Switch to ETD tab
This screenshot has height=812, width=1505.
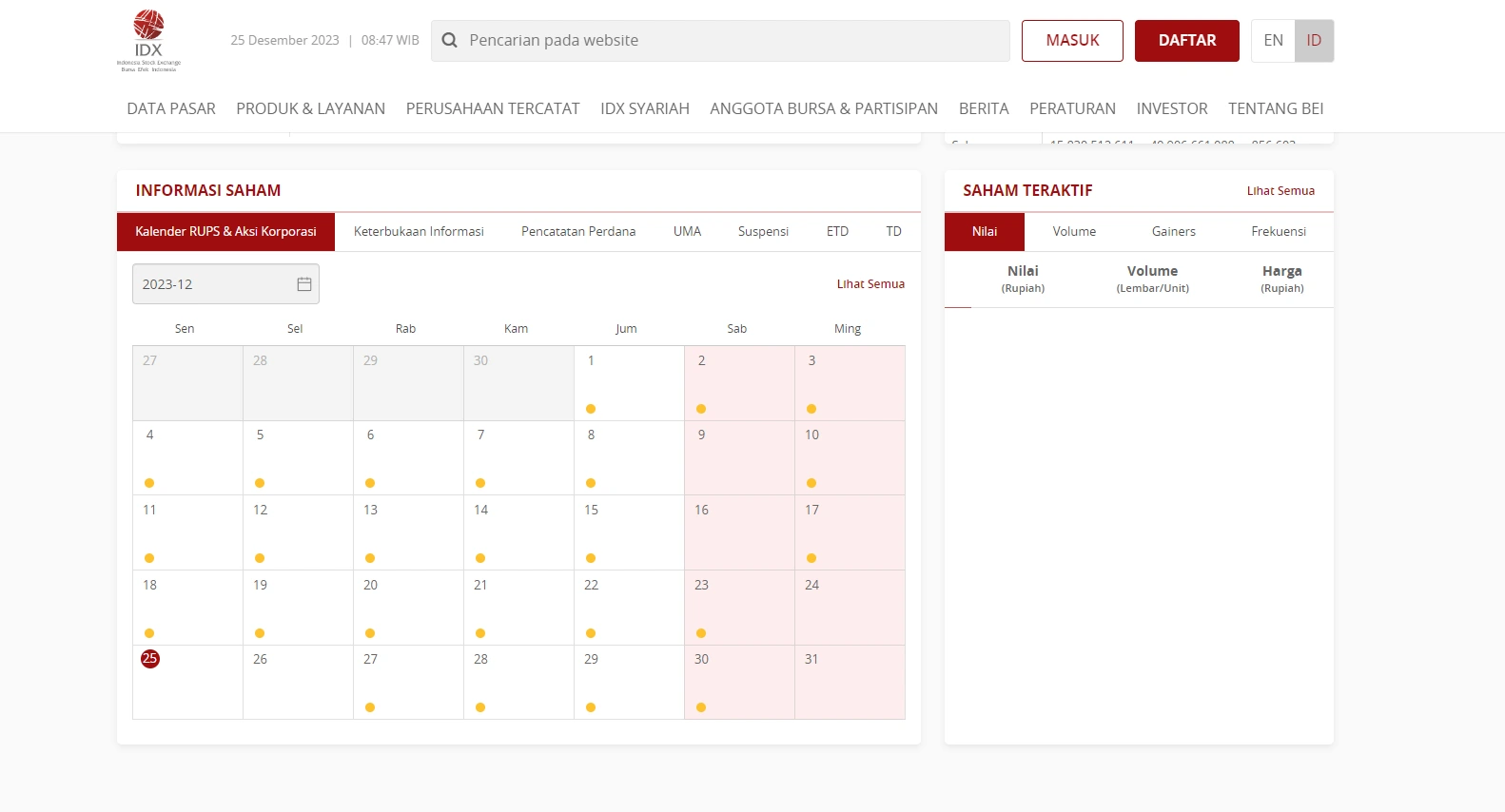click(837, 232)
